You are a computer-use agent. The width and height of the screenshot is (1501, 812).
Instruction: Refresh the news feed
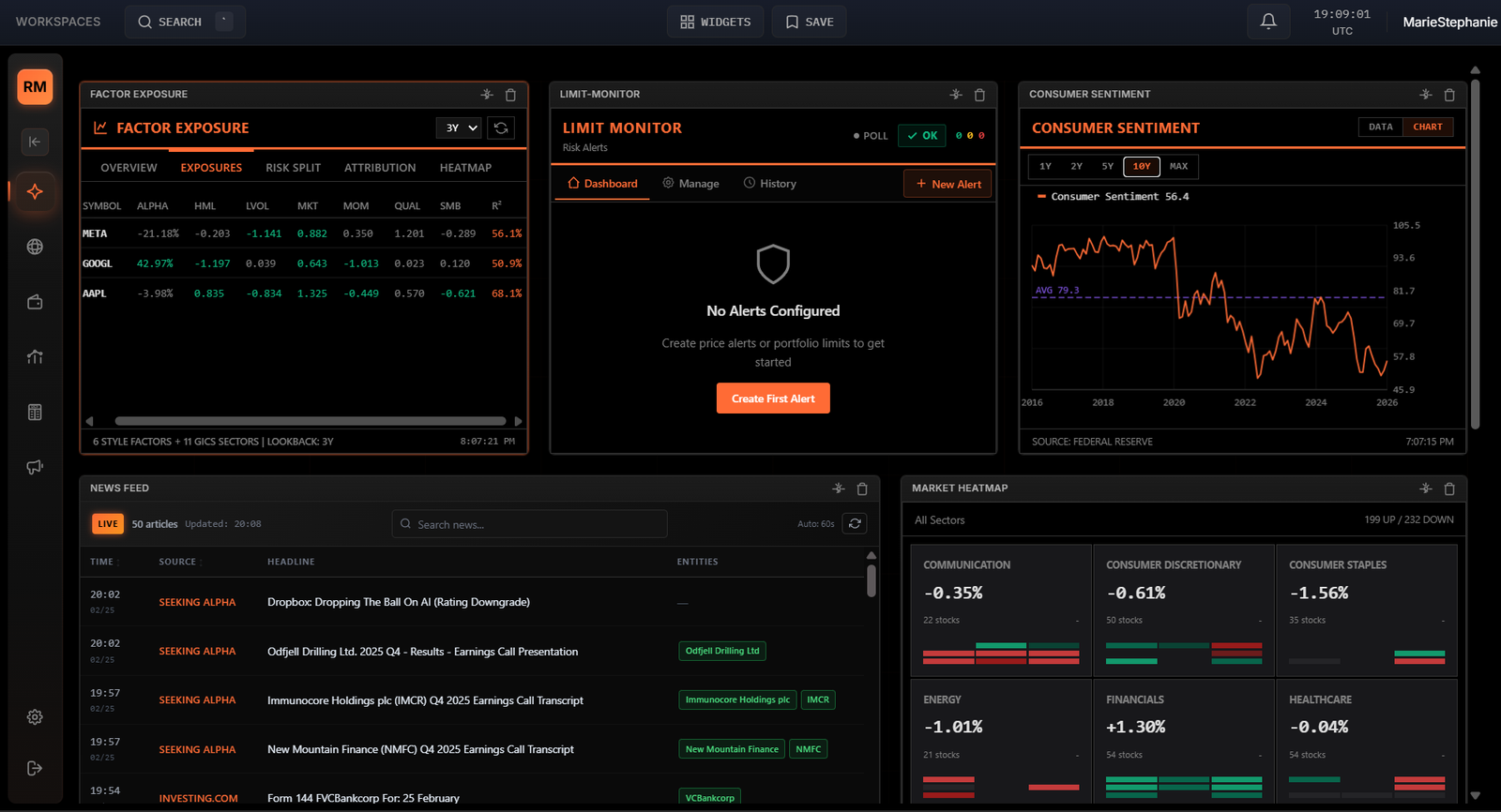point(854,524)
